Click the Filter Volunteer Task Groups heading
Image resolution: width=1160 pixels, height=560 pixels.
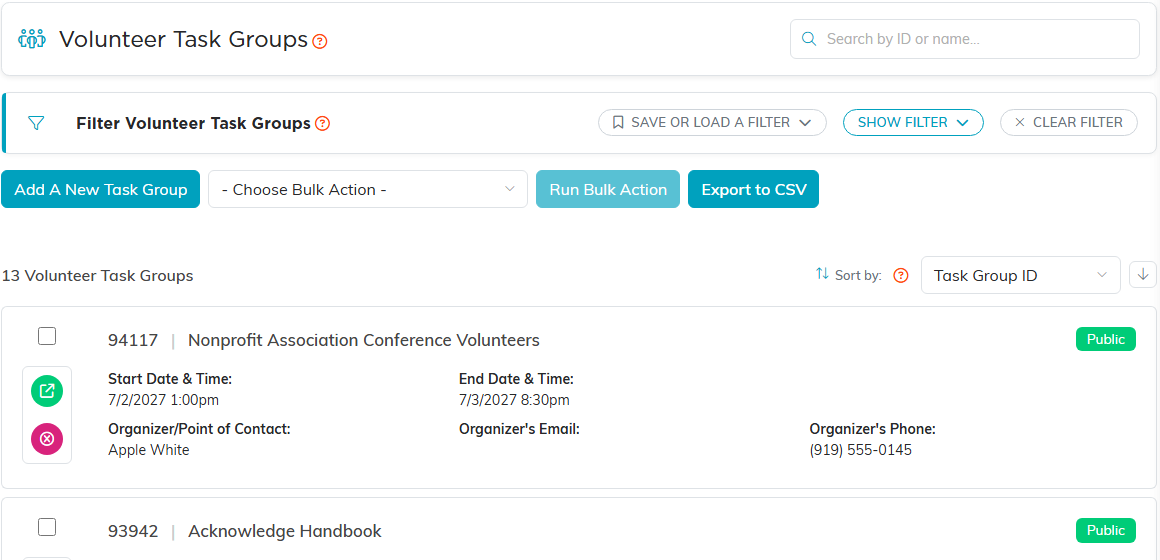coord(193,124)
